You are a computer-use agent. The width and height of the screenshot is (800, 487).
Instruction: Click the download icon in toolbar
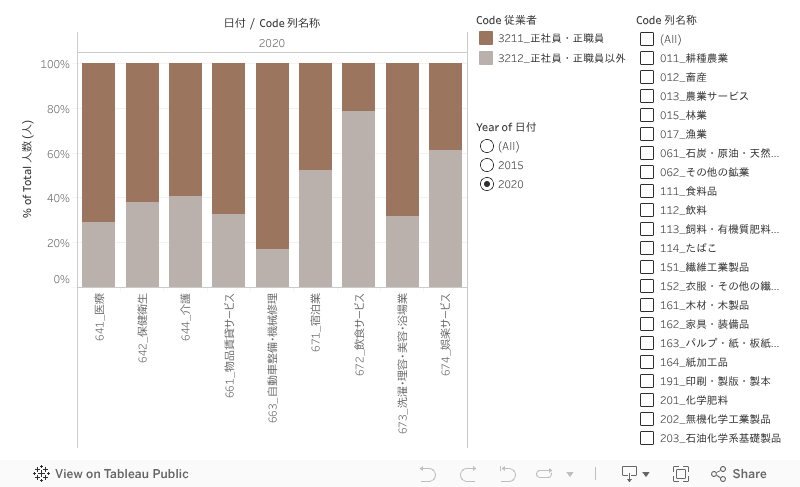[629, 474]
